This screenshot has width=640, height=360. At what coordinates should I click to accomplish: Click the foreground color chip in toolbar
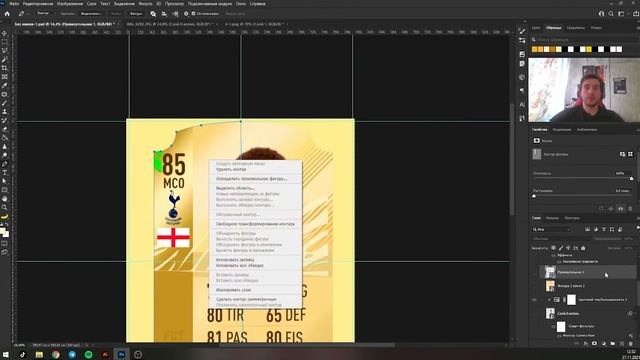pyautogui.click(x=2, y=231)
